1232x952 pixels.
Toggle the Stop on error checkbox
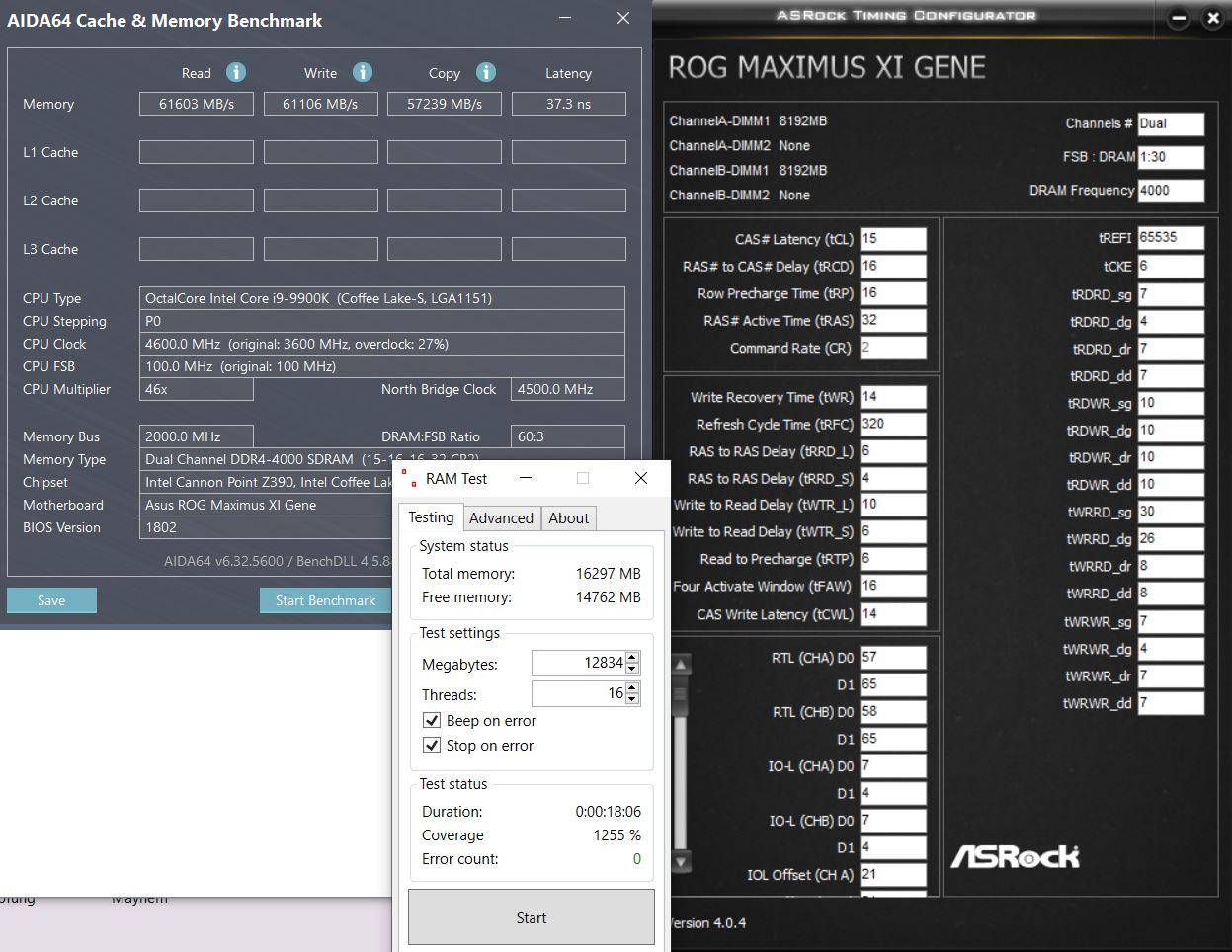coord(432,745)
